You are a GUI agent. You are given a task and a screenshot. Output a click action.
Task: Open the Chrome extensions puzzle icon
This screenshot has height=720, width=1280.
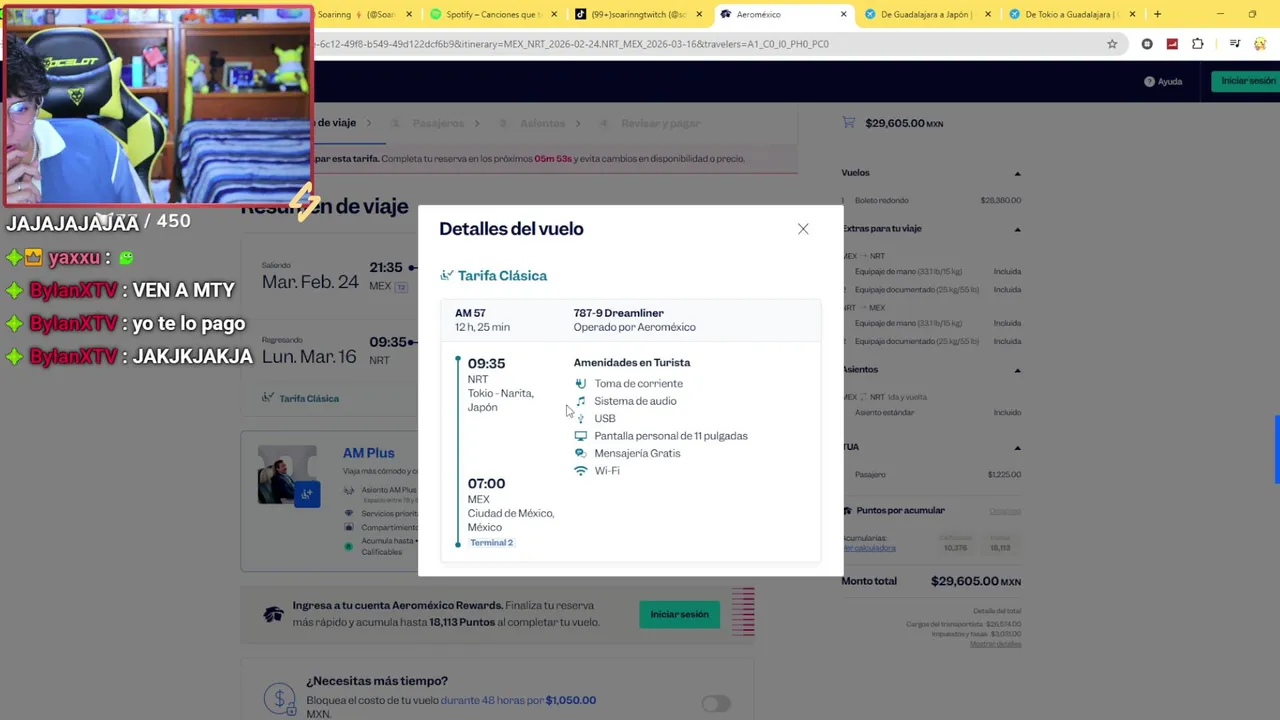tap(1197, 44)
